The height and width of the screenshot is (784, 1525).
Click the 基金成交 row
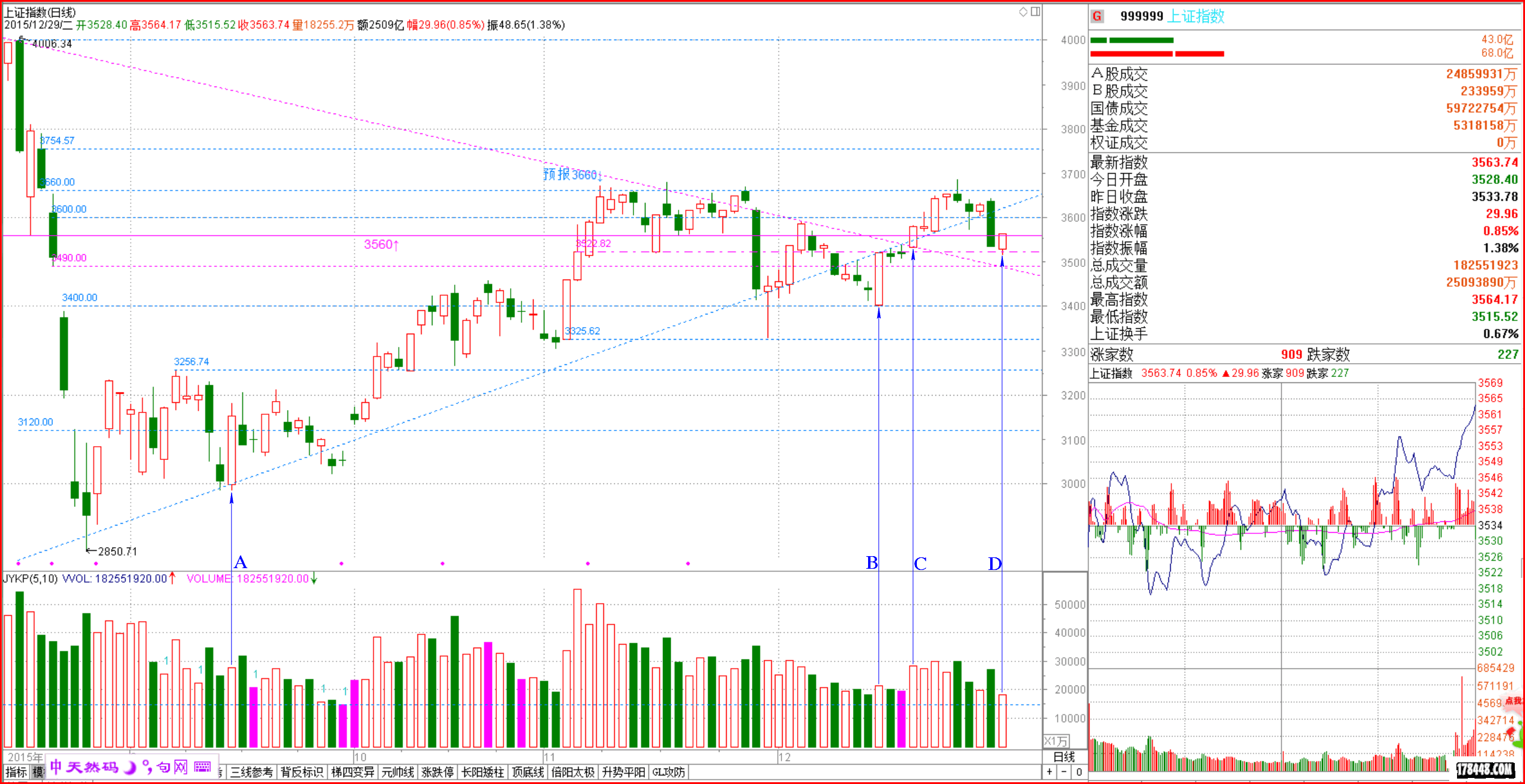coord(1304,125)
